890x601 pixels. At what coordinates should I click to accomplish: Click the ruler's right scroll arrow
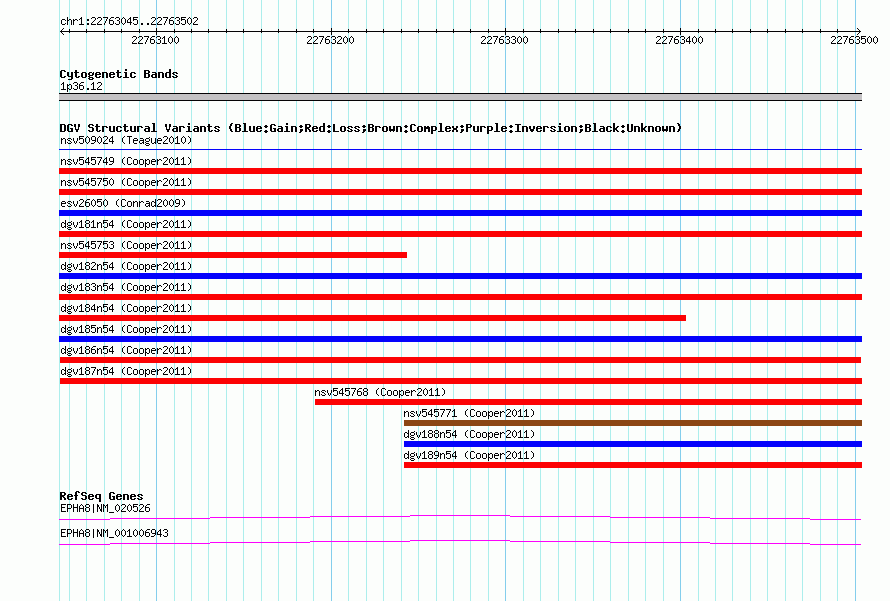[x=858, y=31]
